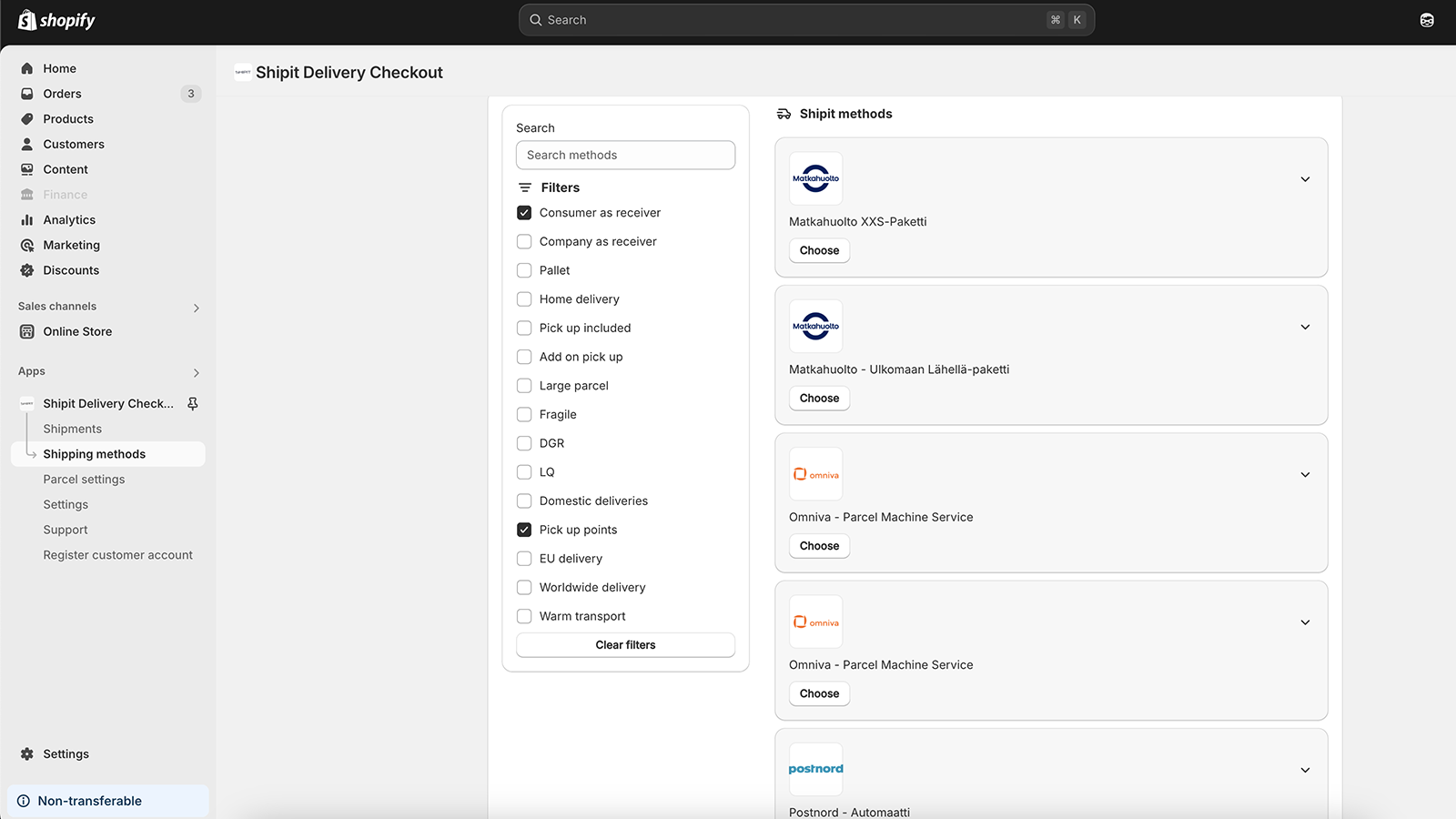Screen dimensions: 1456x819
Task: Enable Worldwide delivery filter
Action: [524, 587]
